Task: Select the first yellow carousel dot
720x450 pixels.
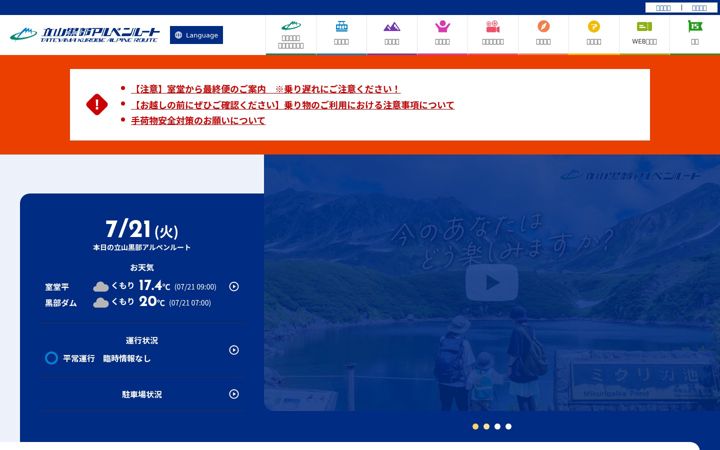Action: point(475,427)
